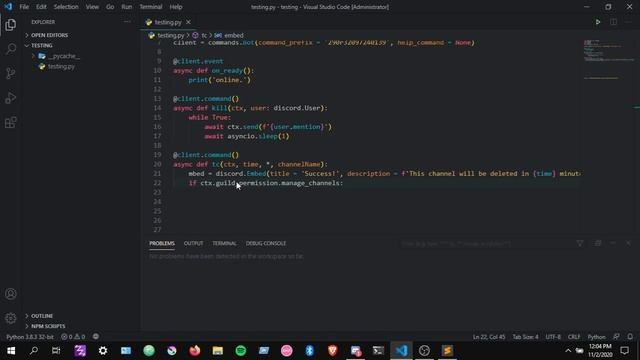Select the testing.py editor tab

pyautogui.click(x=168, y=22)
